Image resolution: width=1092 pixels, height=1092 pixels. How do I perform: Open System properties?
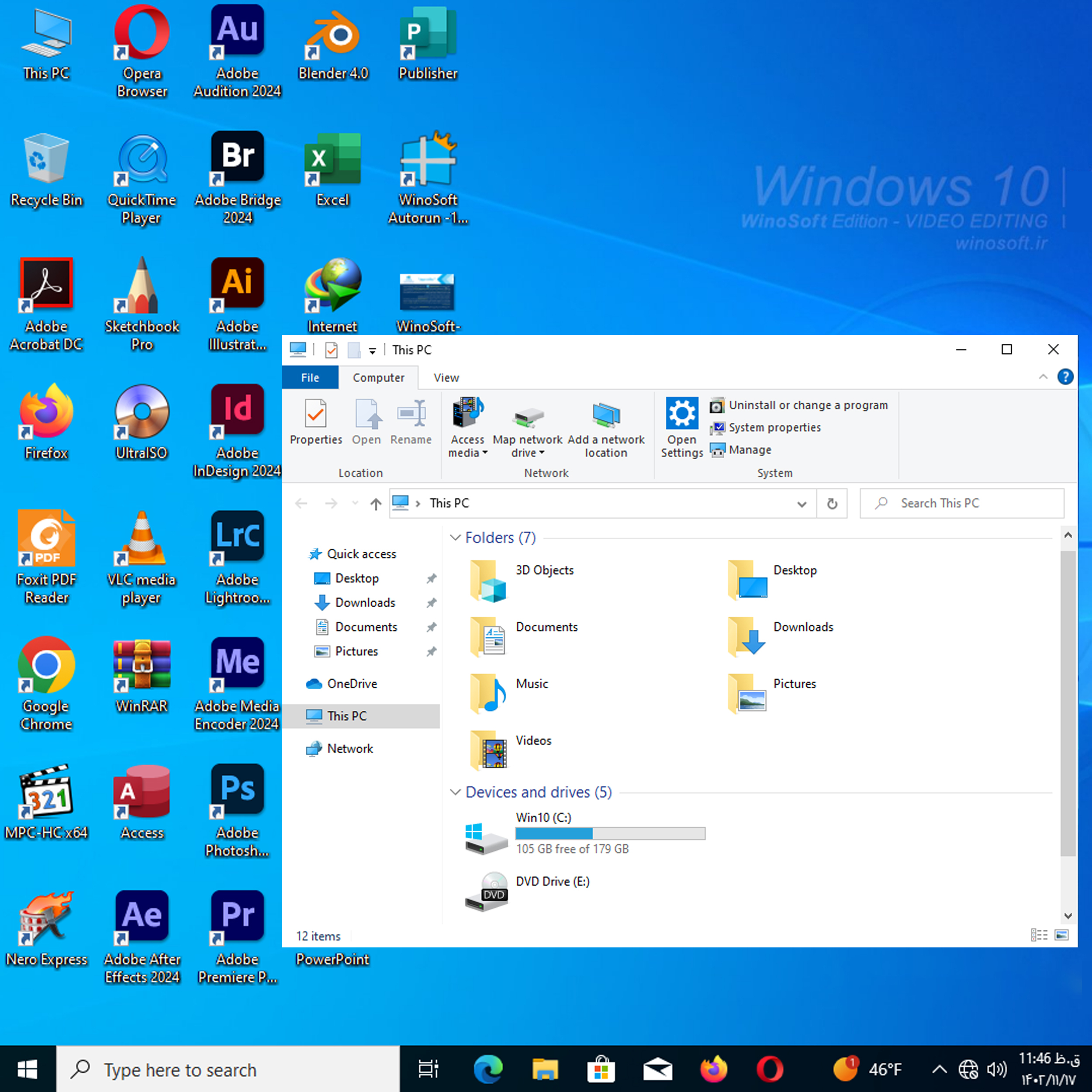(765, 427)
